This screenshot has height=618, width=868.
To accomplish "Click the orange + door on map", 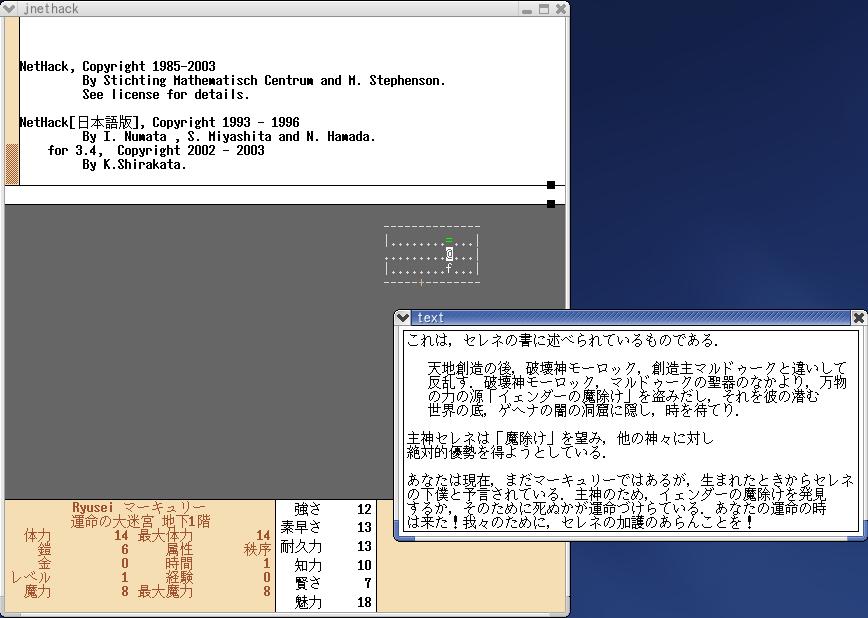I will pyautogui.click(x=421, y=282).
